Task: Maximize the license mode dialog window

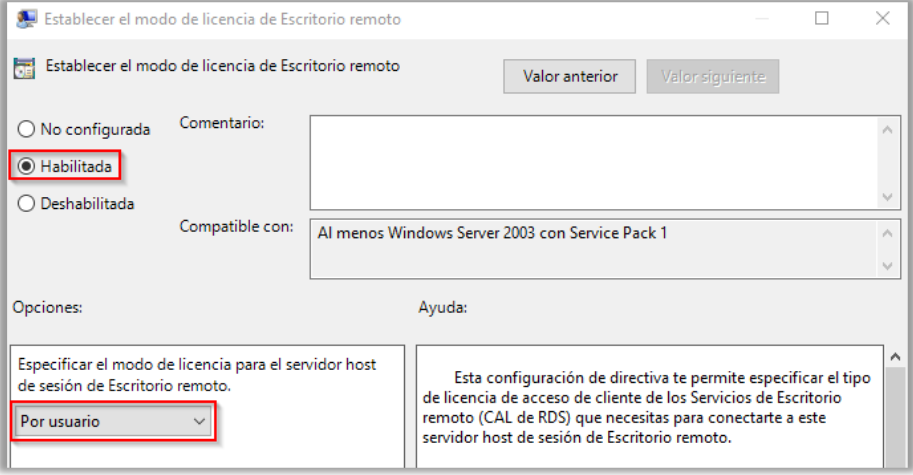Action: coord(822,18)
